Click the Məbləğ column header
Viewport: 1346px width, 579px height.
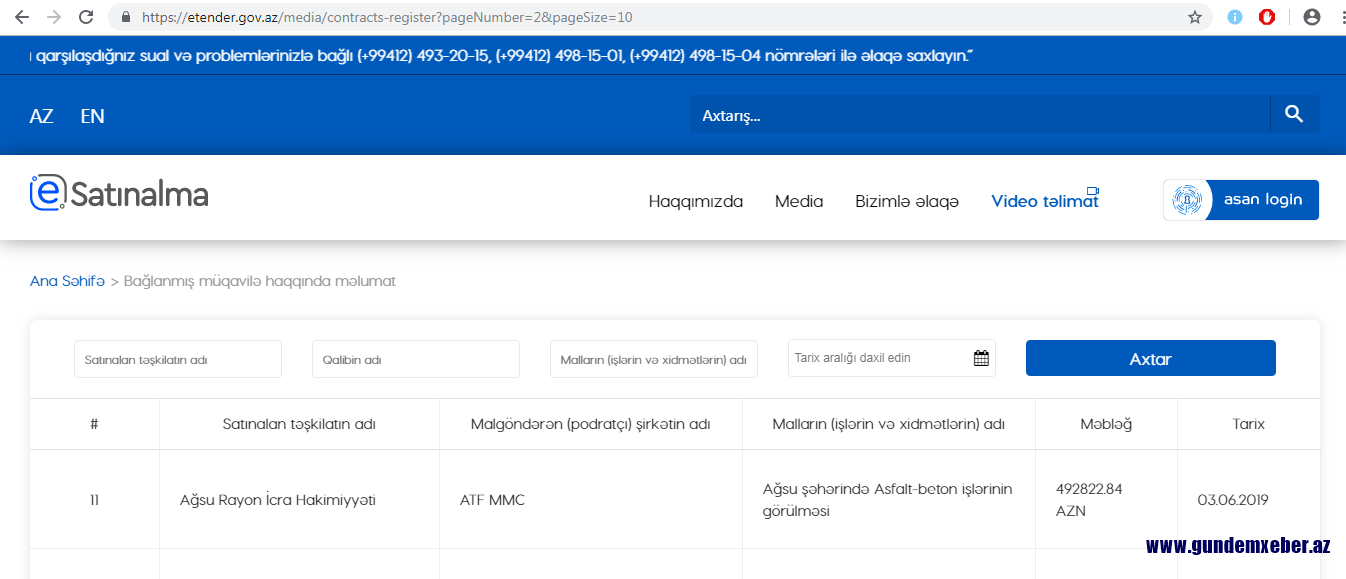click(1106, 424)
